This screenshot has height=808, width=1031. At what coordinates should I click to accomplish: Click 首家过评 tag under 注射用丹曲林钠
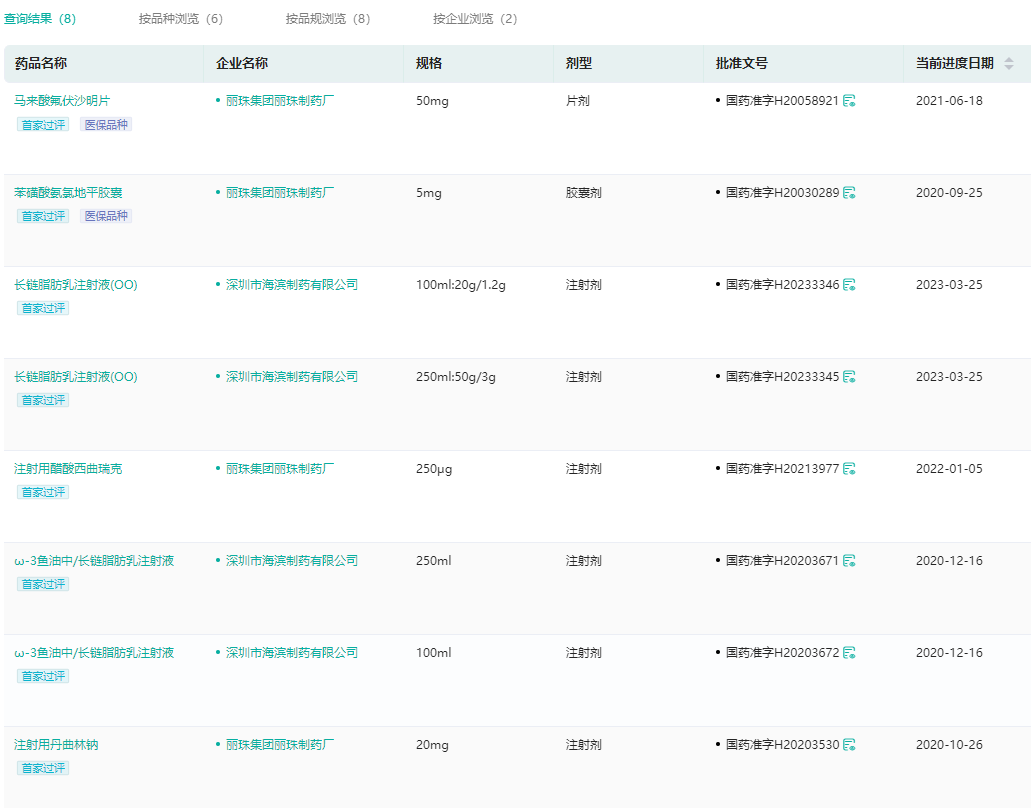click(x=43, y=768)
